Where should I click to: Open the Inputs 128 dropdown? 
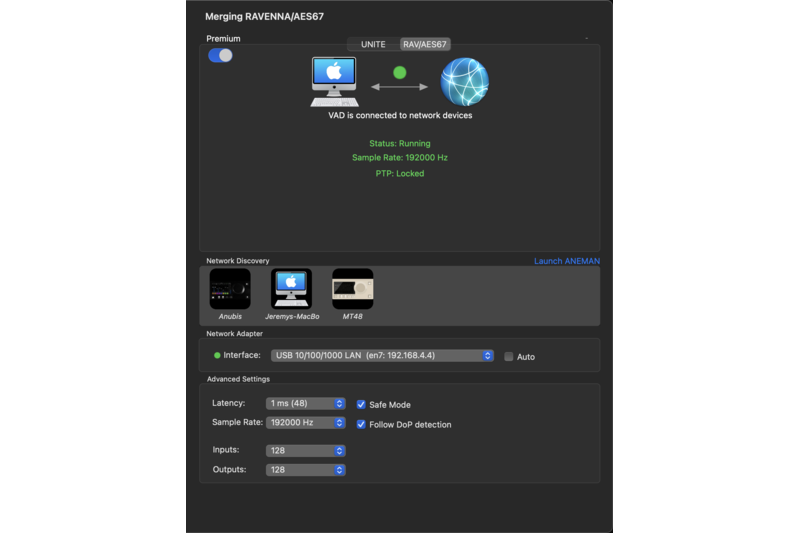pyautogui.click(x=306, y=451)
